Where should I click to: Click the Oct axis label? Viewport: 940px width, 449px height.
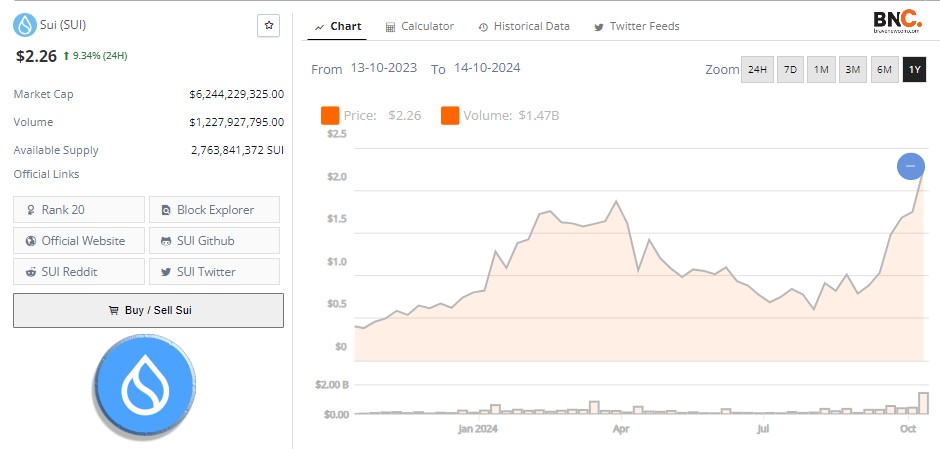[x=908, y=429]
